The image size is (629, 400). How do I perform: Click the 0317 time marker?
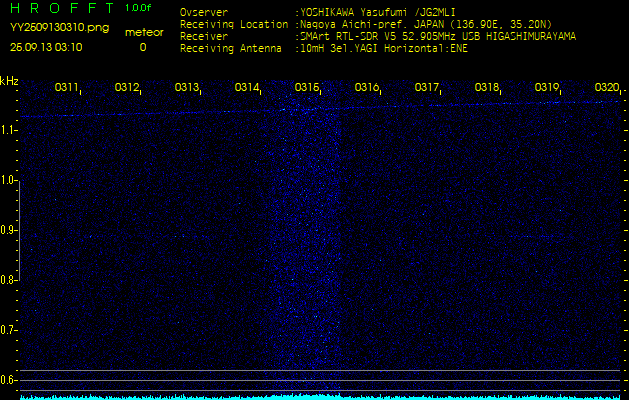click(x=426, y=87)
